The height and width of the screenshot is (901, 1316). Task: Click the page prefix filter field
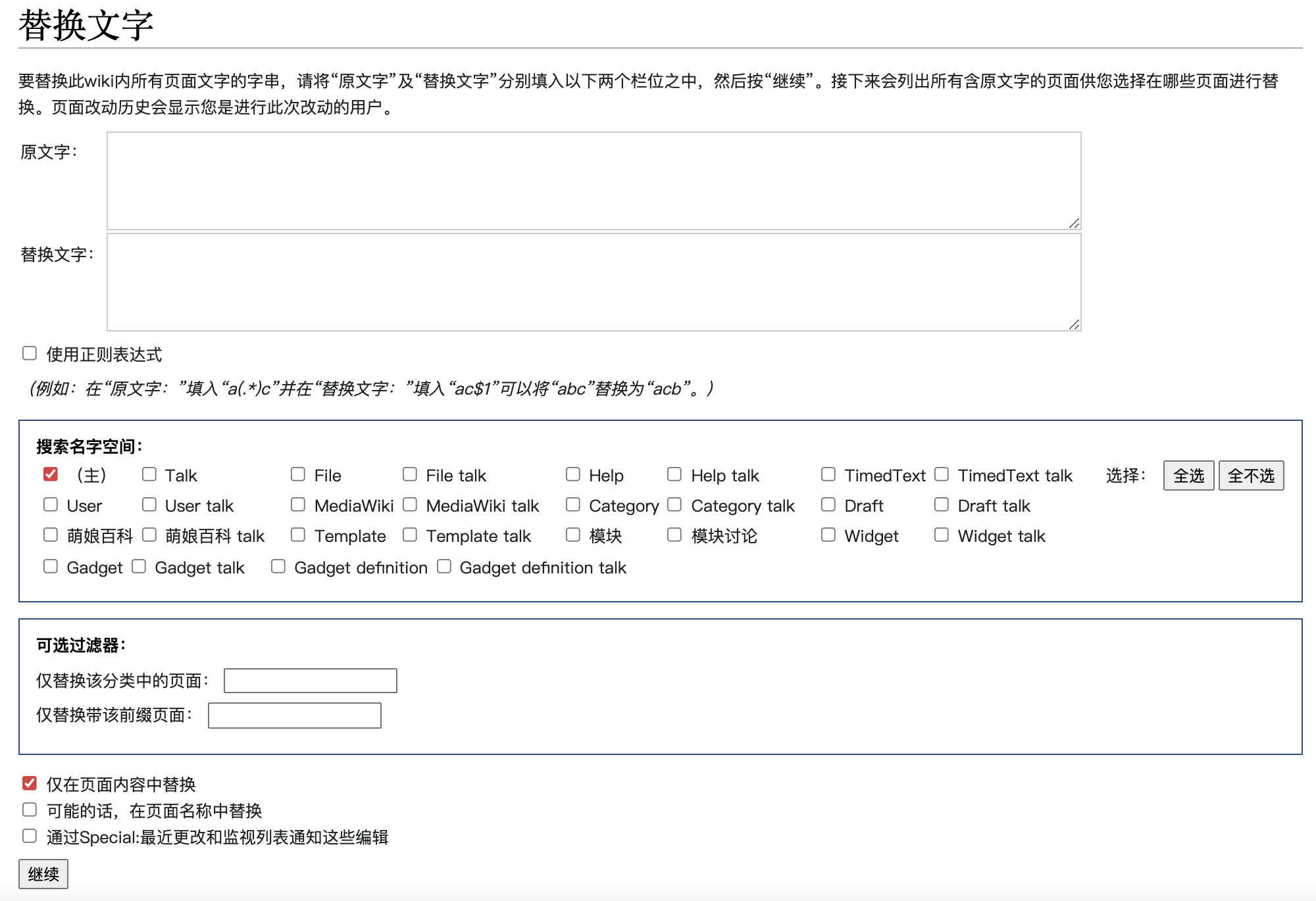point(294,716)
